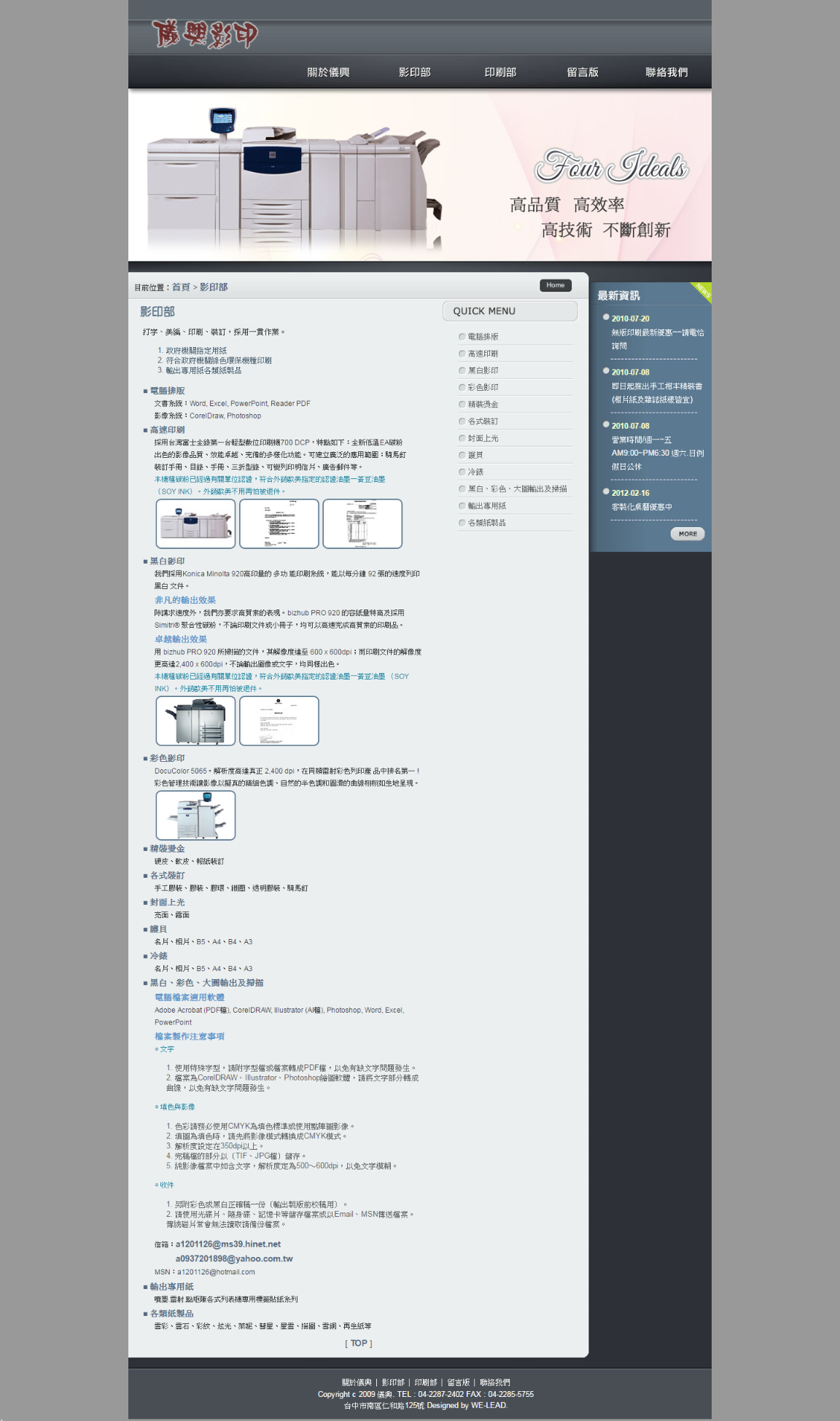Open the a1201126@ms39.hinet.net email link

click(227, 1244)
